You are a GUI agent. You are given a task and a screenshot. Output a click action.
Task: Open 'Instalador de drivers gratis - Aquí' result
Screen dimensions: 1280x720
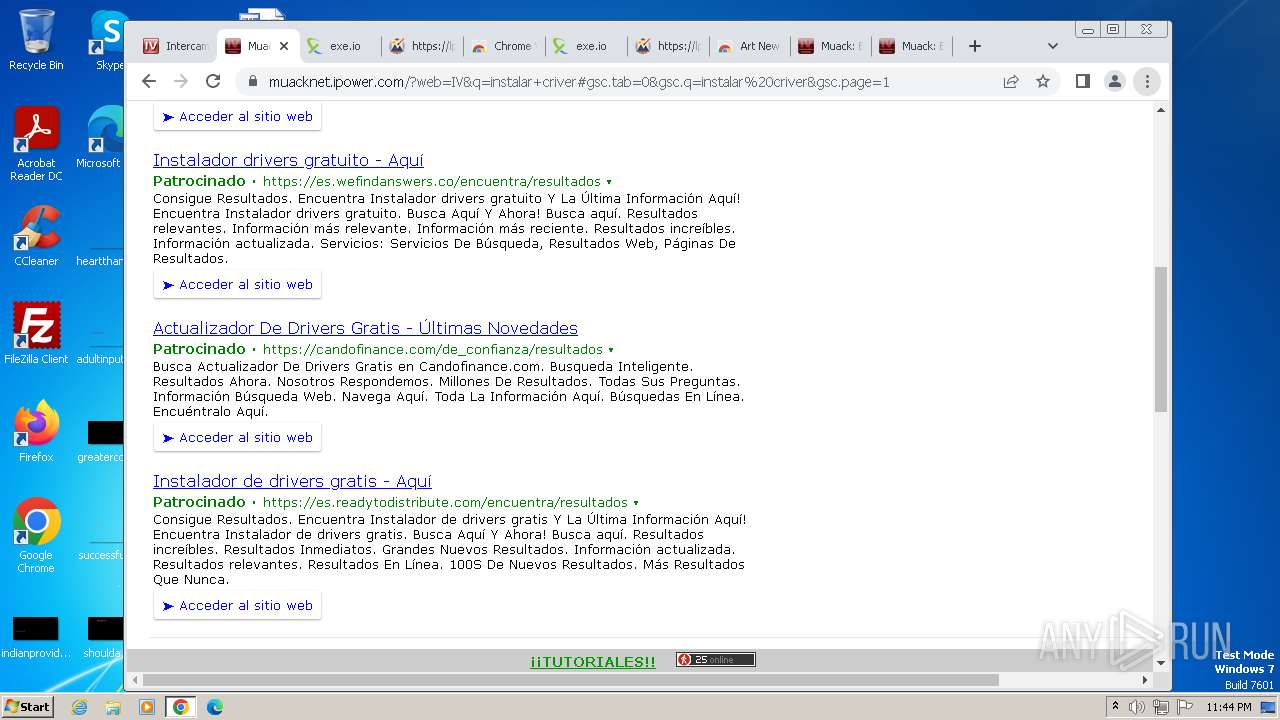pyautogui.click(x=292, y=481)
